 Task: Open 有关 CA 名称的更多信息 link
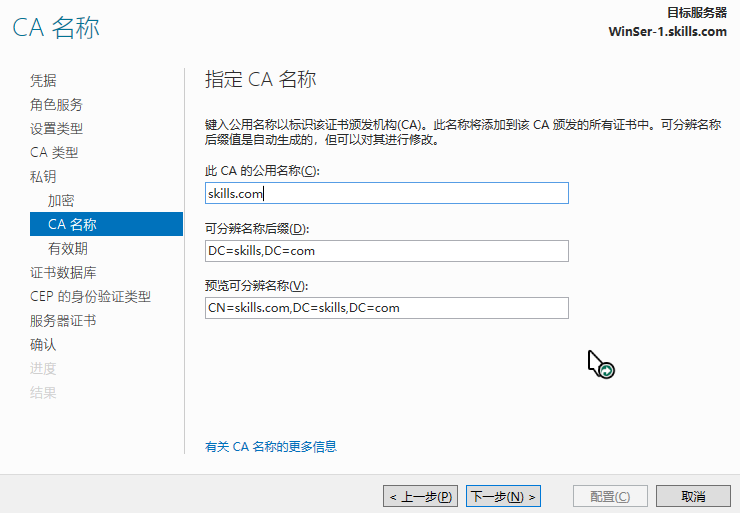[x=270, y=446]
